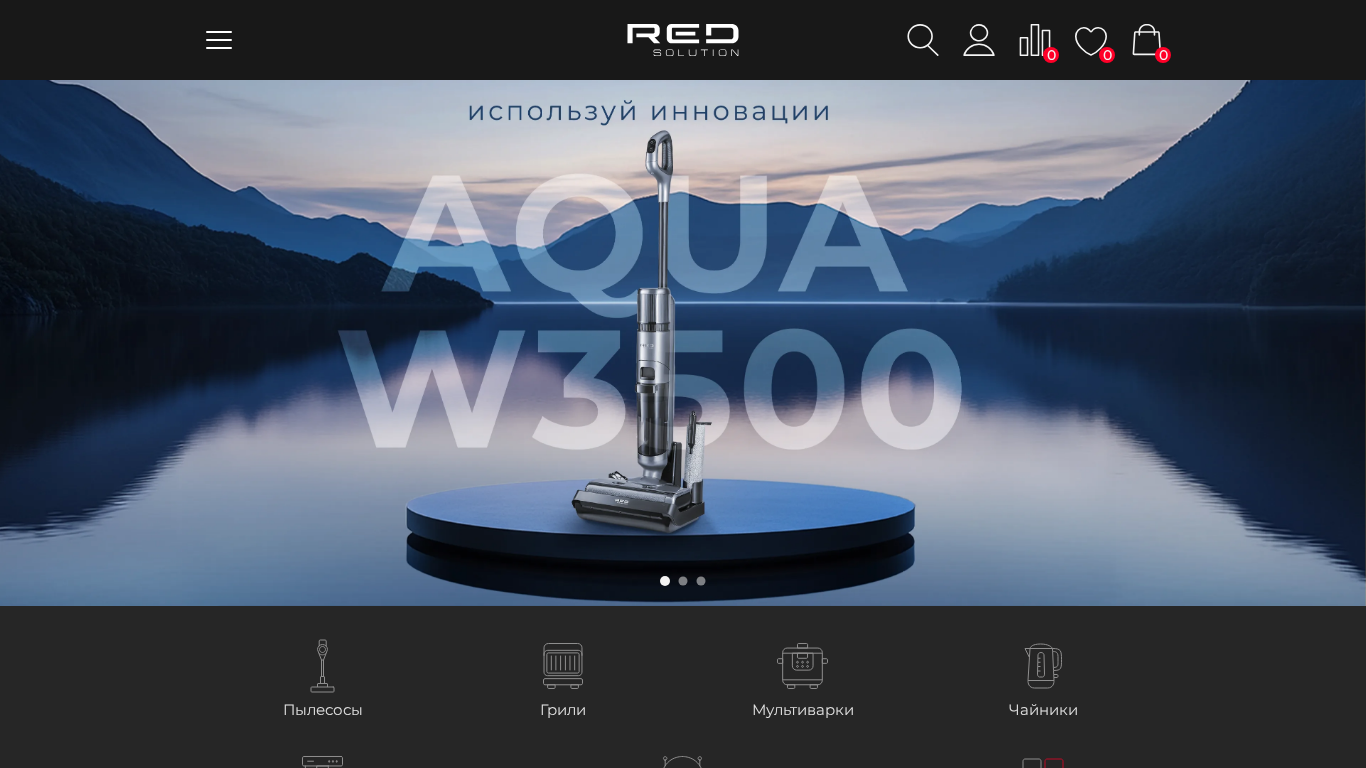The height and width of the screenshot is (768, 1366).
Task: Open the site search
Action: tap(922, 40)
